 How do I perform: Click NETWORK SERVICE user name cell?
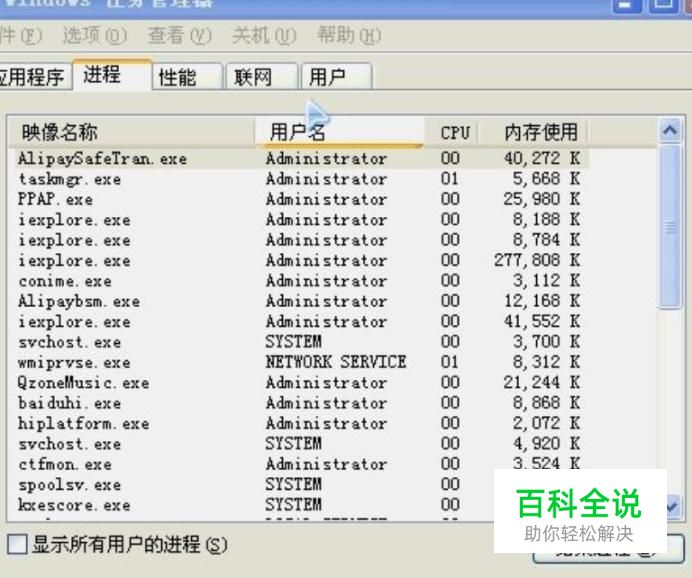pyautogui.click(x=336, y=362)
